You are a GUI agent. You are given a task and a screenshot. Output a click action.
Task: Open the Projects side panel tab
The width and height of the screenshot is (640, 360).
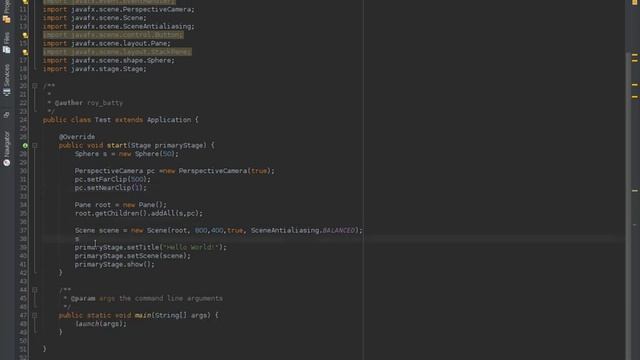click(x=7, y=12)
